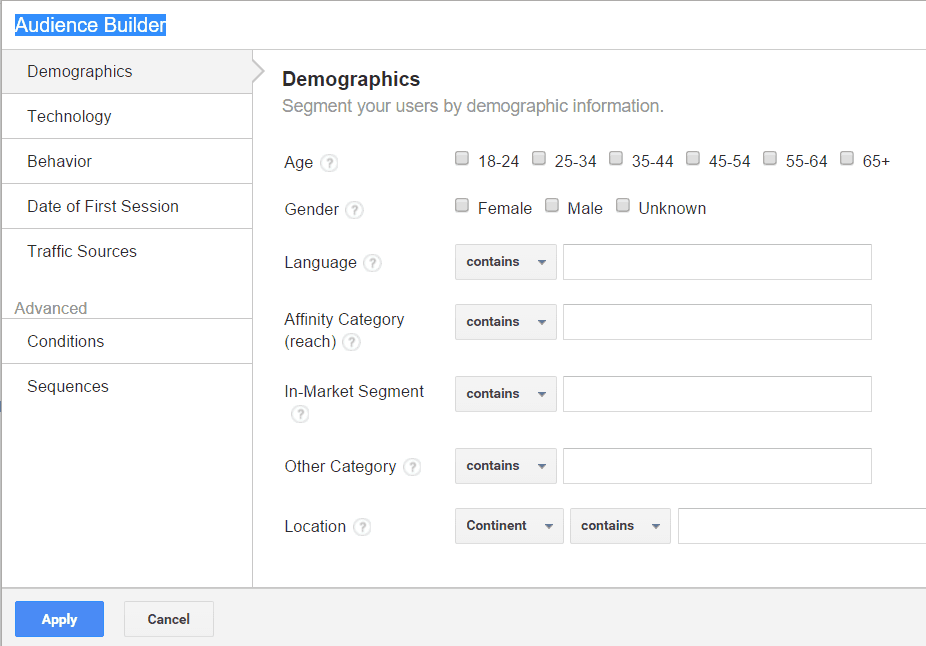The width and height of the screenshot is (926, 646).
Task: Enable the 65+ age group checkbox
Action: click(x=847, y=158)
